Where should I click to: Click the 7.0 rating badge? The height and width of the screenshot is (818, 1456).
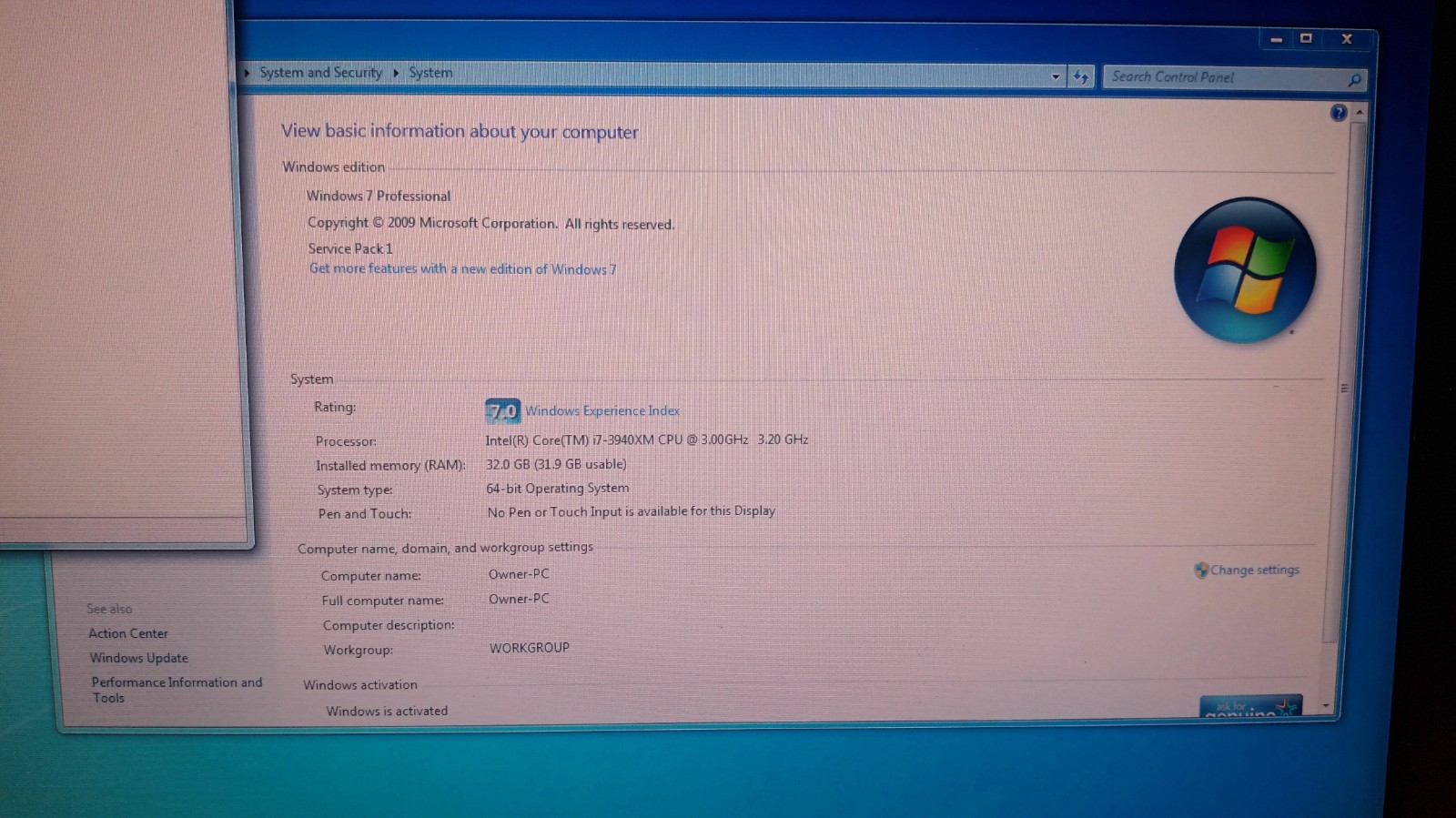coord(502,411)
